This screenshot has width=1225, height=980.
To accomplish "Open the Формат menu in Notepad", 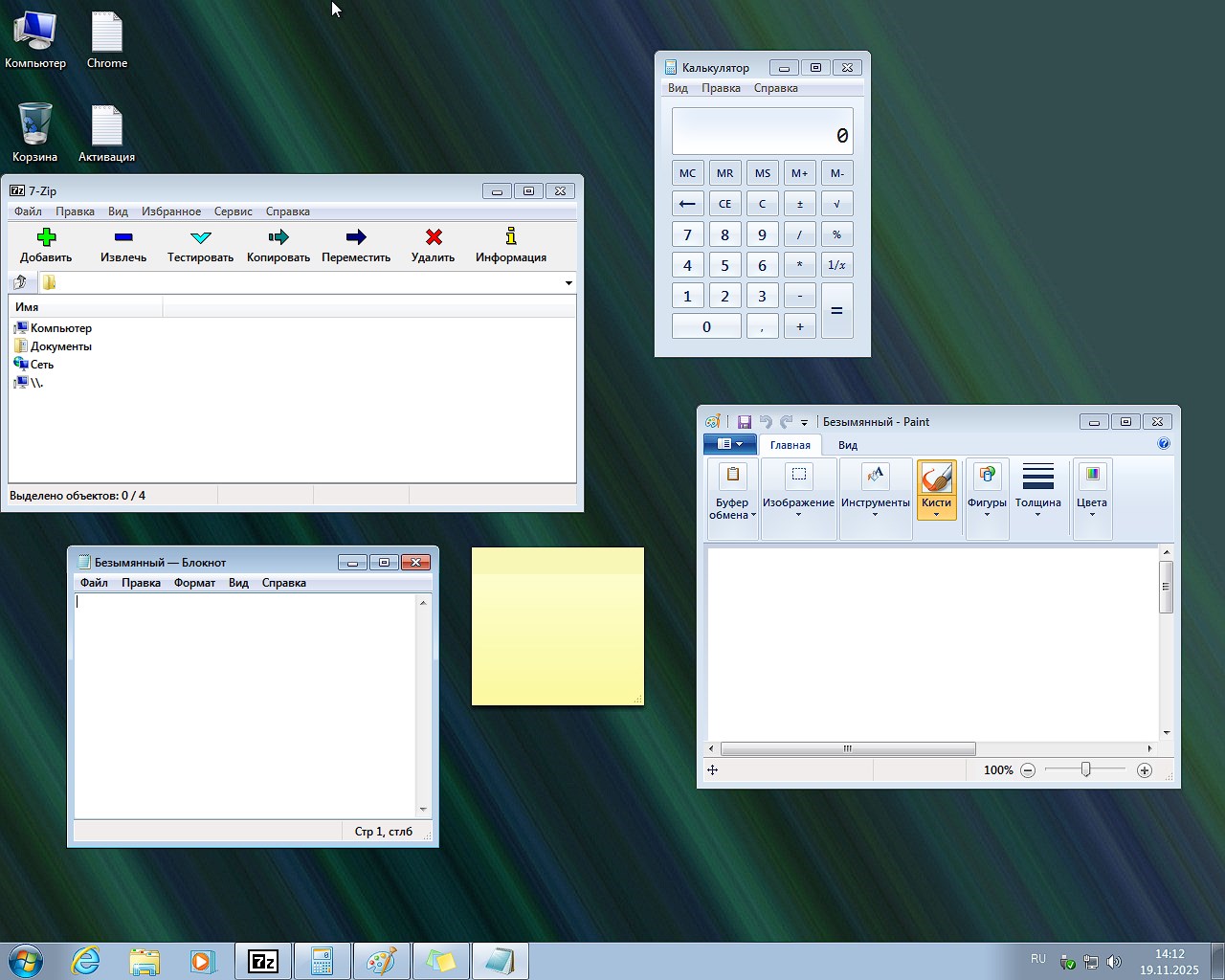I will (194, 582).
